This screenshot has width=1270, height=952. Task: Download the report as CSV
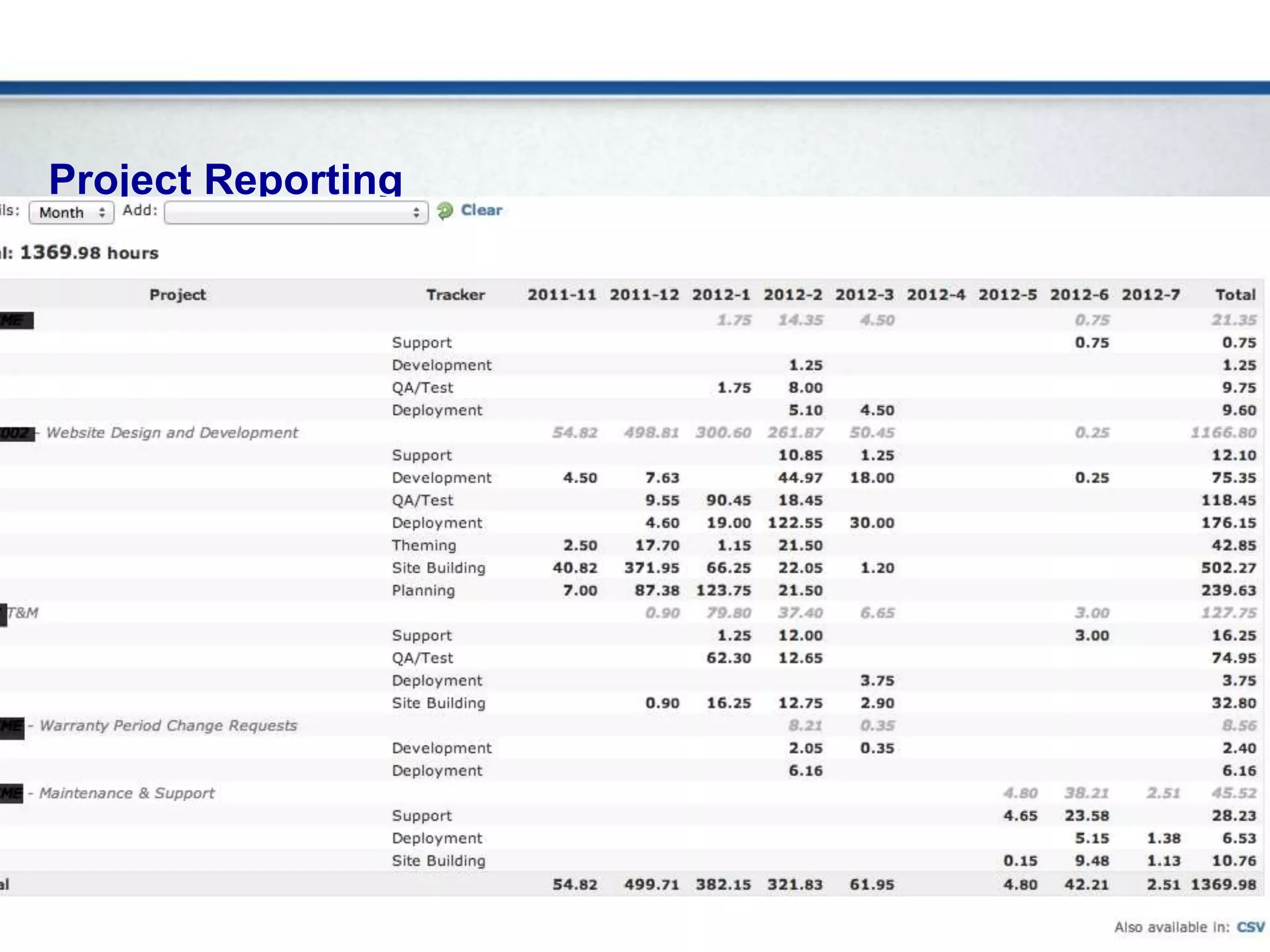coord(1250,927)
